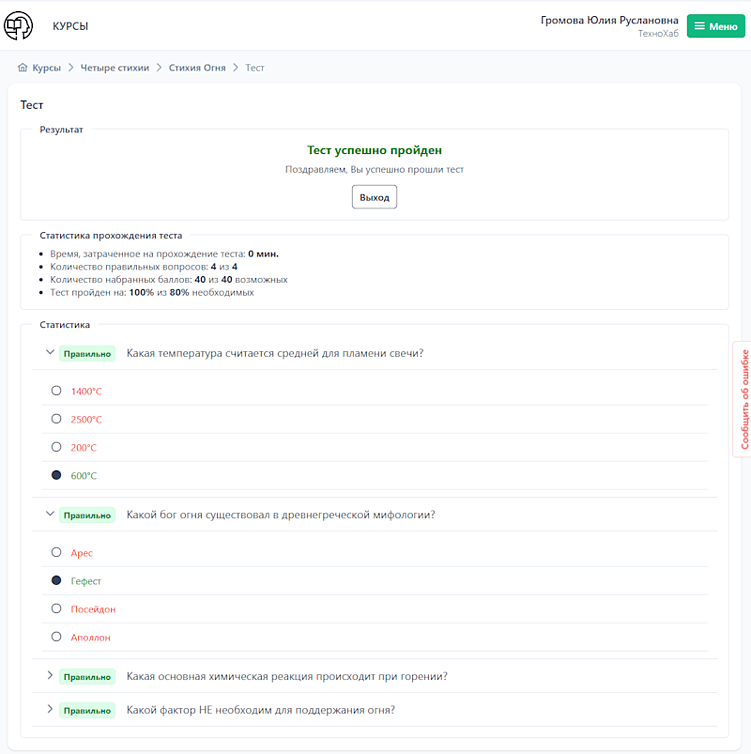The width and height of the screenshot is (751, 754).
Task: Click the home icon in breadcrumbs
Action: click(x=23, y=67)
